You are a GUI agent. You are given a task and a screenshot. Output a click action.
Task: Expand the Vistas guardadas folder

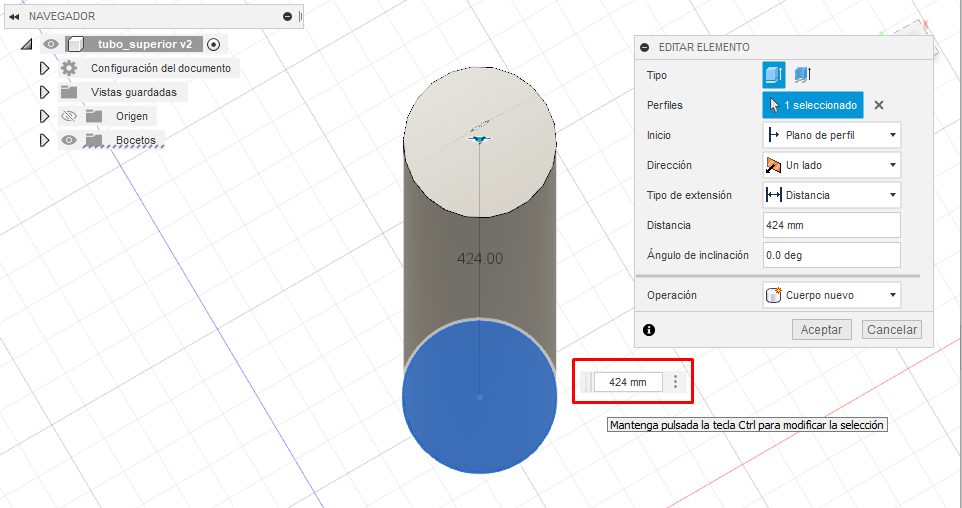coord(44,92)
